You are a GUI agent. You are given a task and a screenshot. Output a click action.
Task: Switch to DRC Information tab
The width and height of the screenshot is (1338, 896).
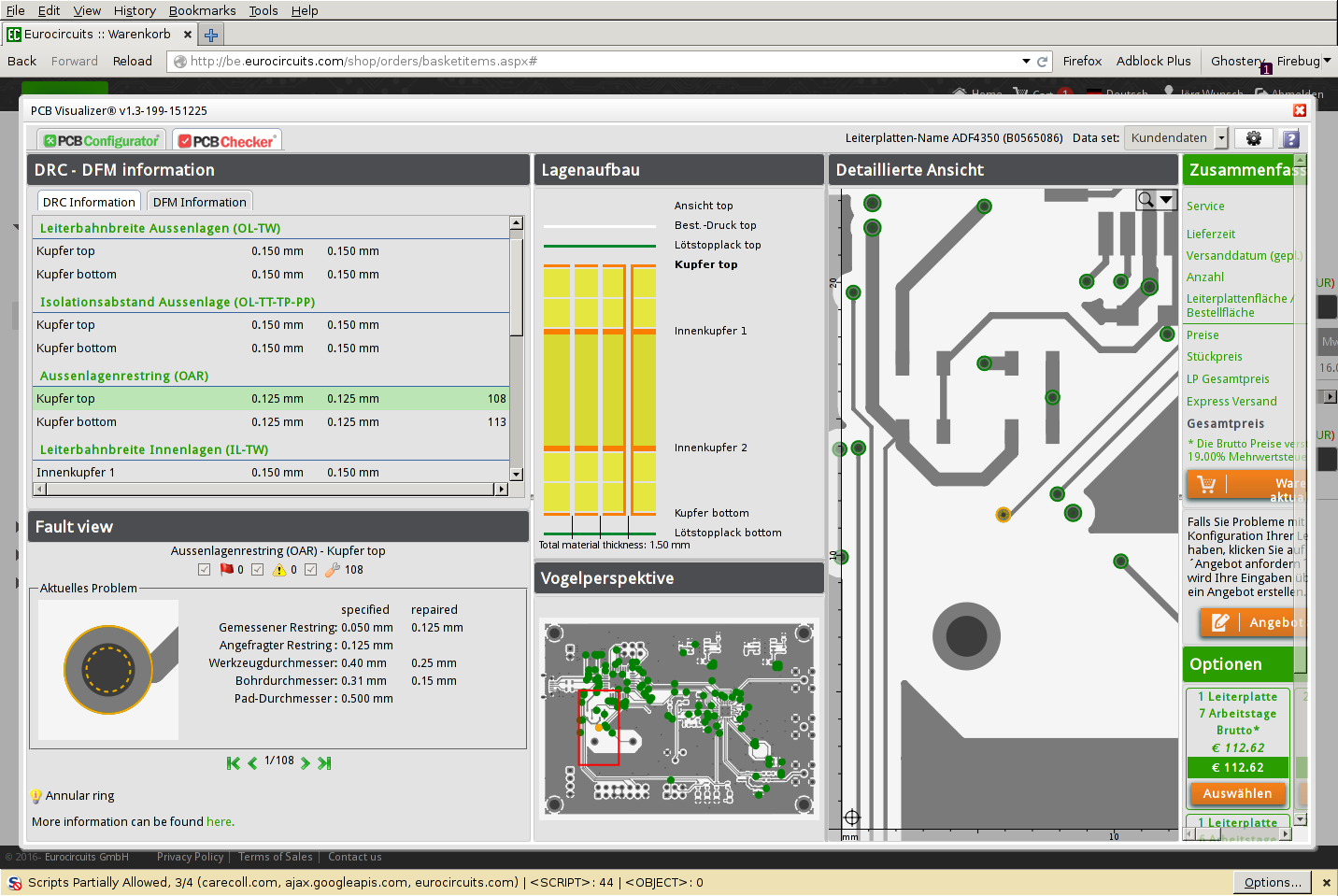(x=89, y=202)
